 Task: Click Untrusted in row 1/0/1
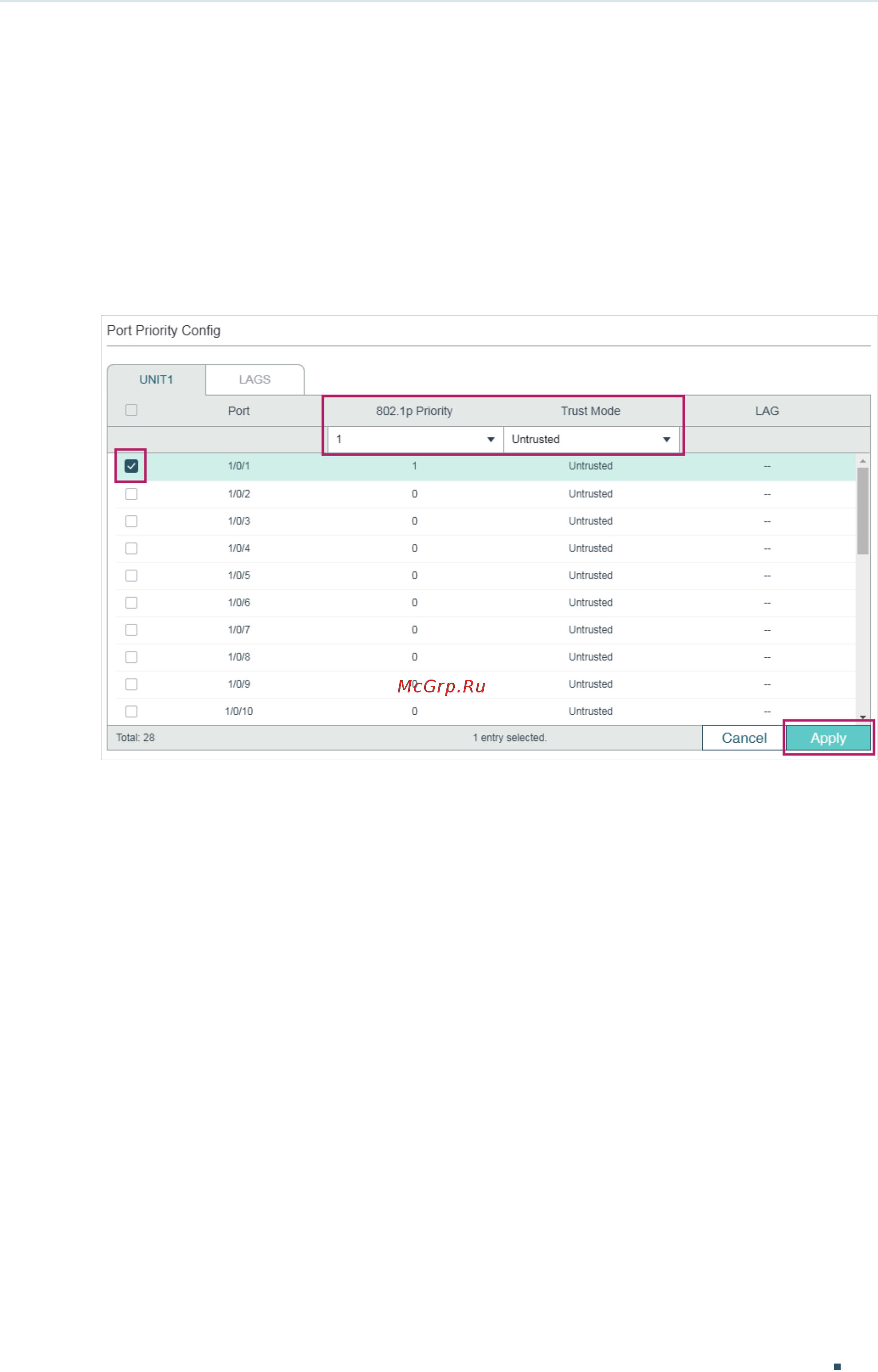[591, 465]
